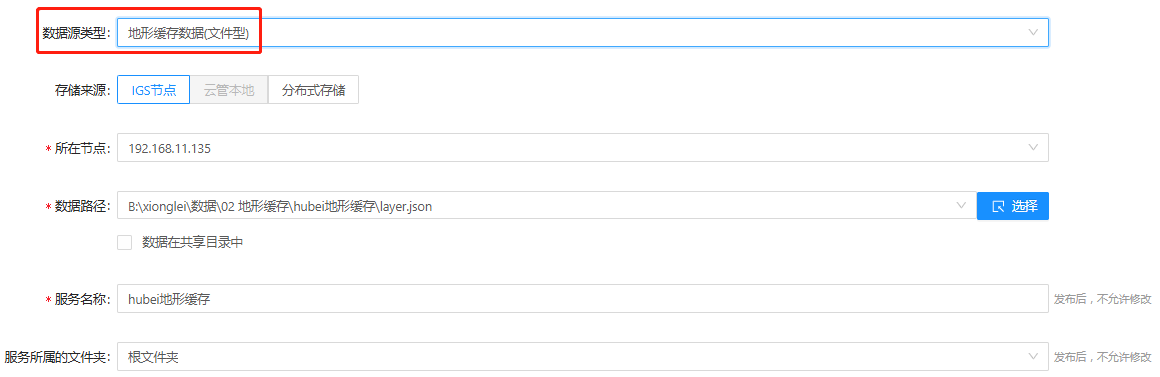Open the 所在节点 dropdown showing 192.168.11.135

click(x=583, y=148)
